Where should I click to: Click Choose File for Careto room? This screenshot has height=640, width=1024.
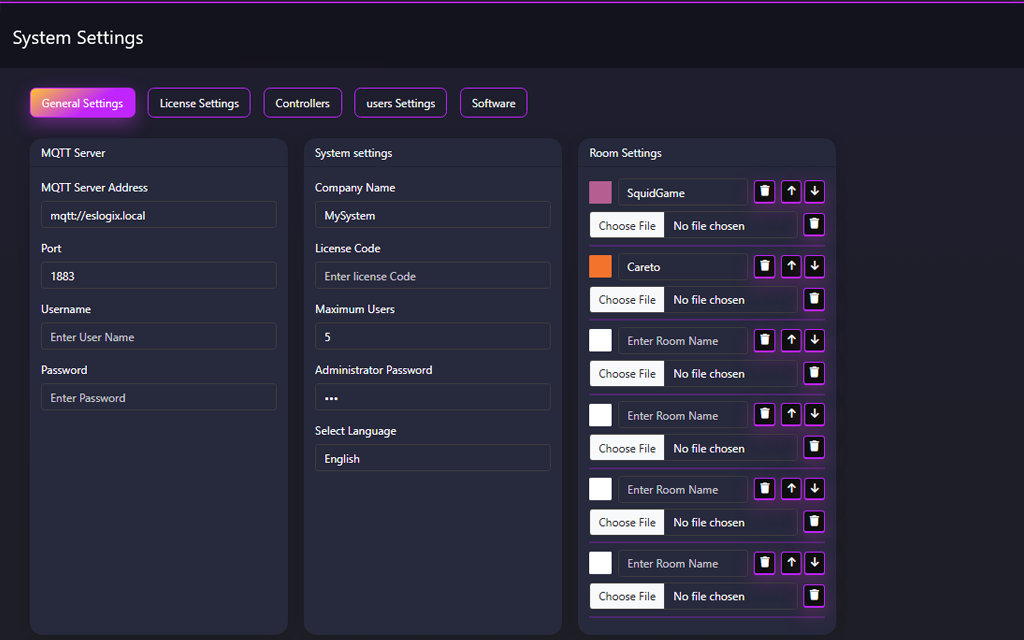click(x=627, y=300)
